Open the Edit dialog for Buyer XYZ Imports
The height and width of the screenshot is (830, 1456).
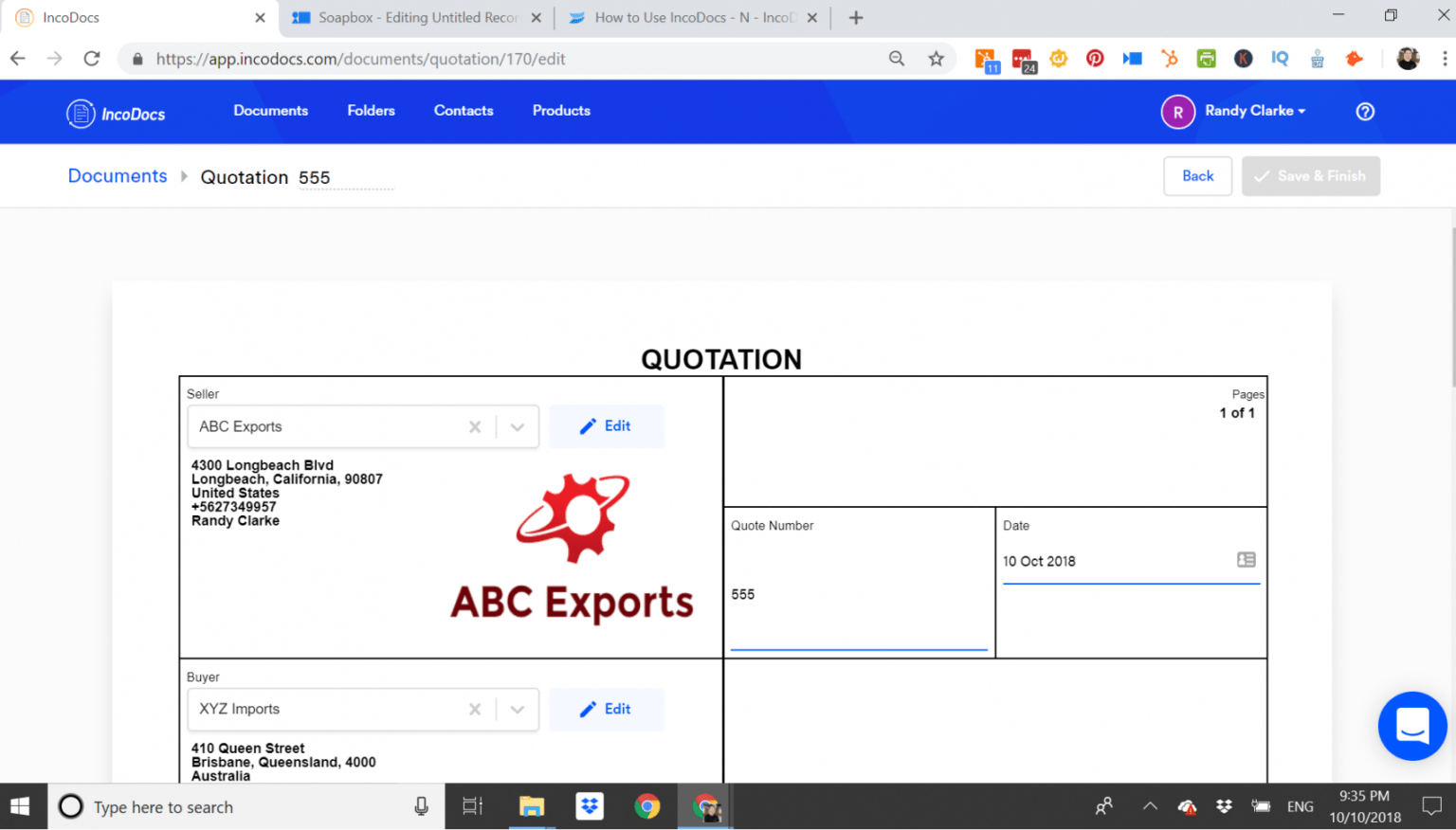pyautogui.click(x=607, y=709)
